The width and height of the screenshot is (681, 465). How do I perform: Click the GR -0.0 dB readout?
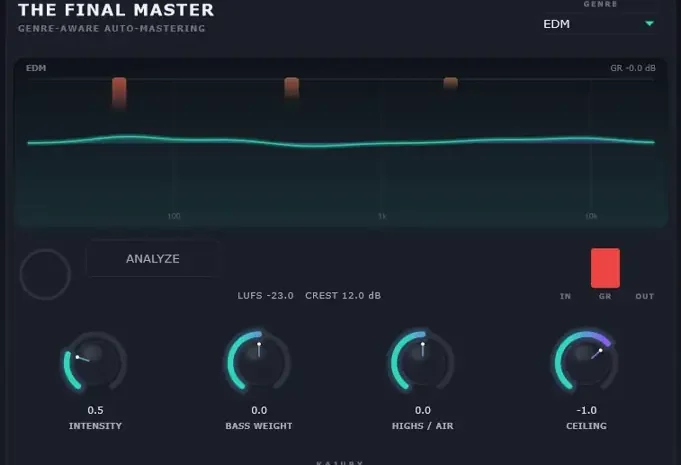tap(633, 68)
